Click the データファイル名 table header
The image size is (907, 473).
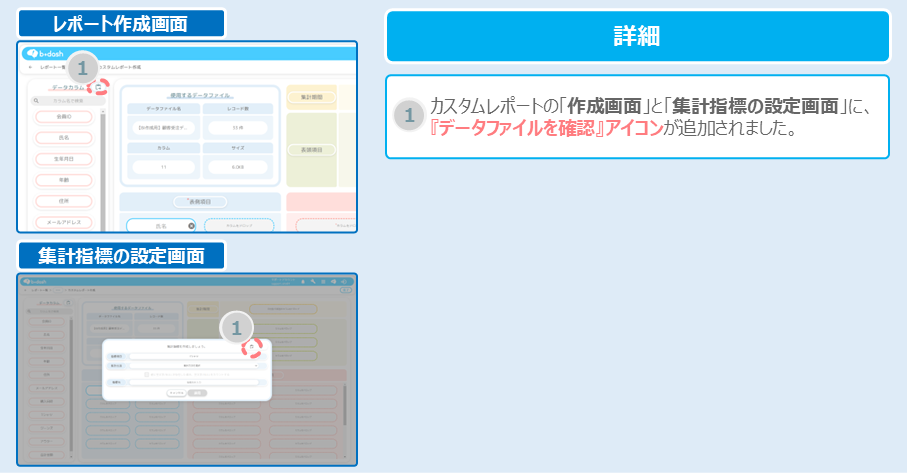click(164, 109)
